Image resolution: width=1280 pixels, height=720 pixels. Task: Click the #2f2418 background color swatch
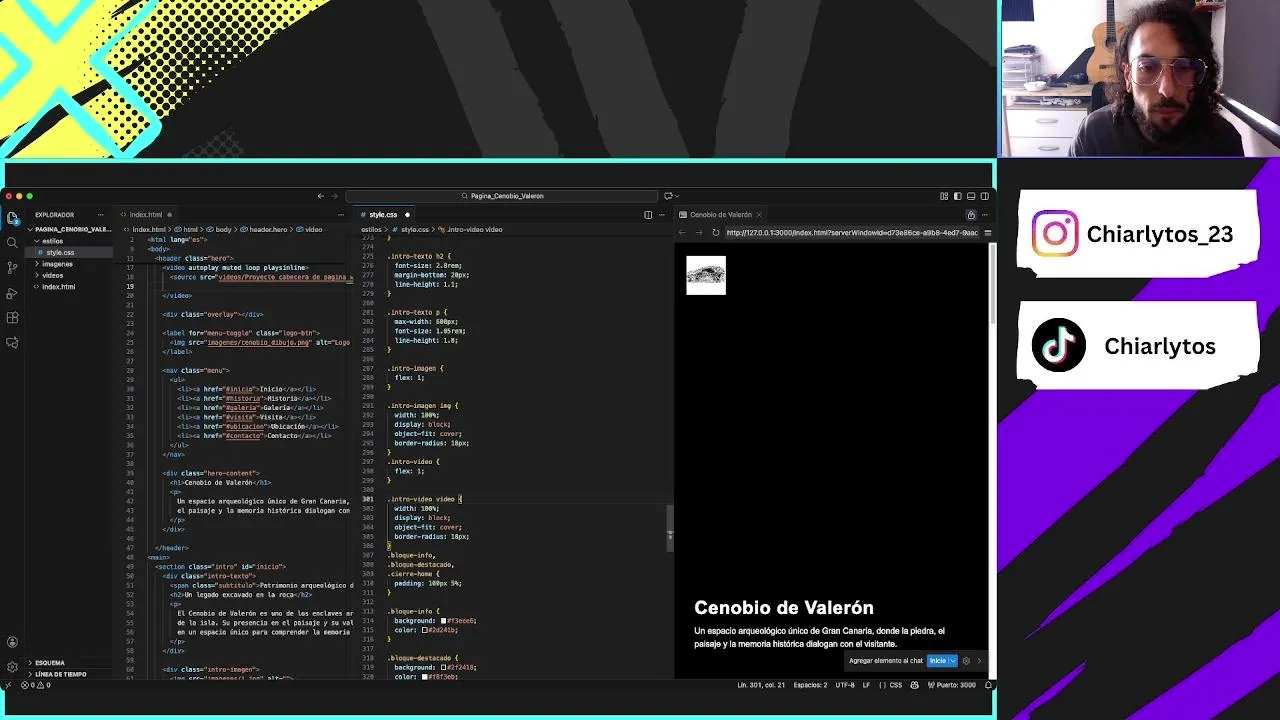point(443,667)
